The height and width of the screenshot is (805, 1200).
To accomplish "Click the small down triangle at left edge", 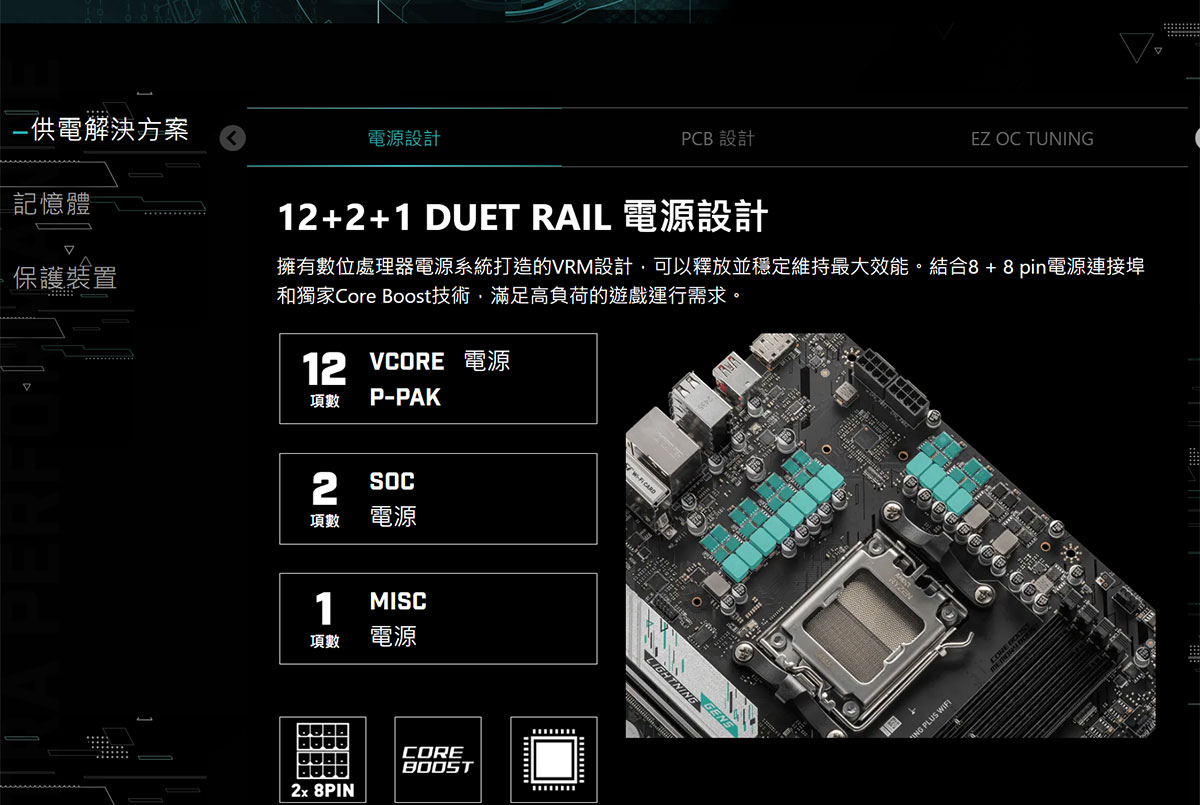I will click(x=27, y=387).
